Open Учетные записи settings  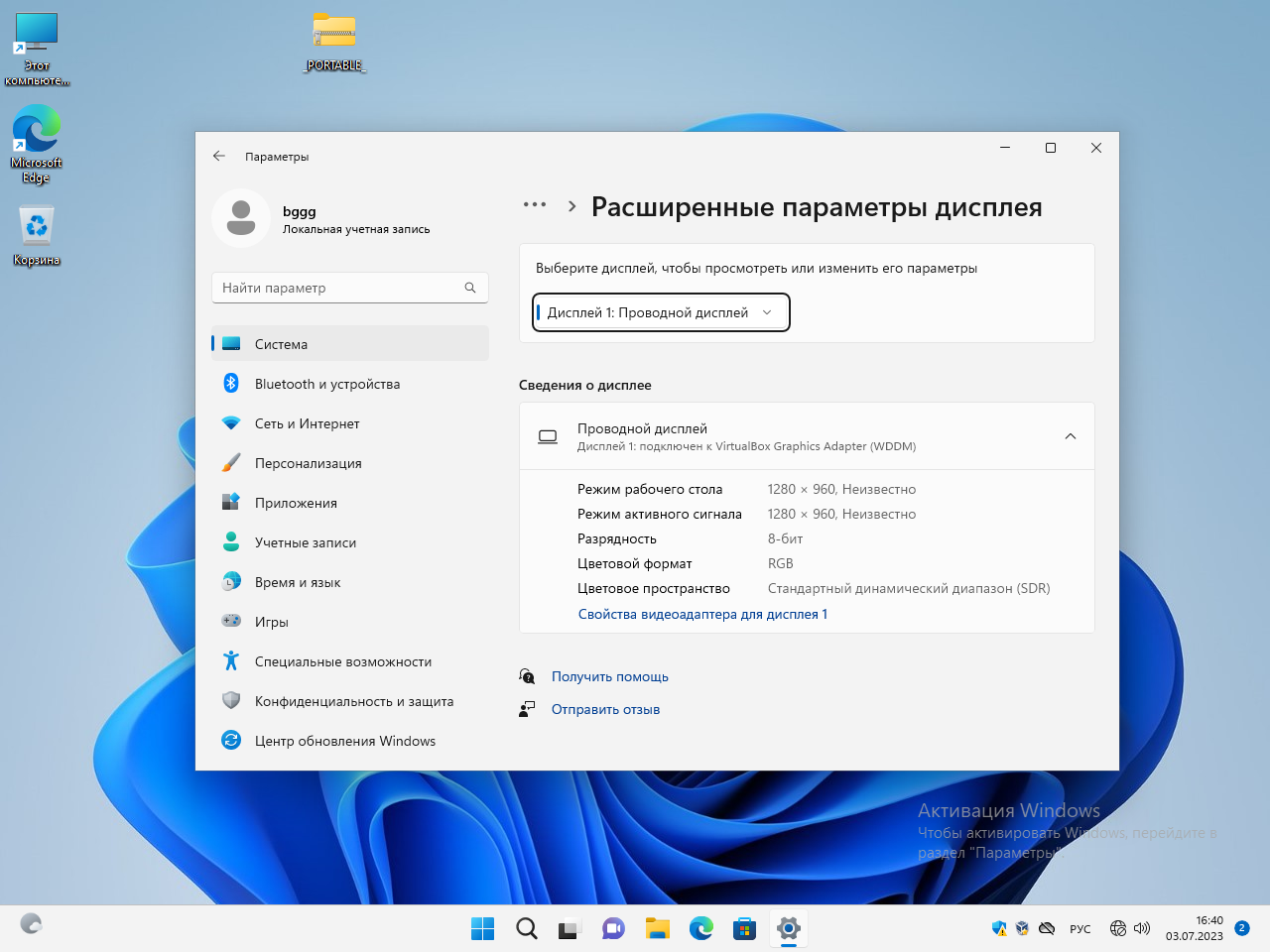tap(350, 542)
